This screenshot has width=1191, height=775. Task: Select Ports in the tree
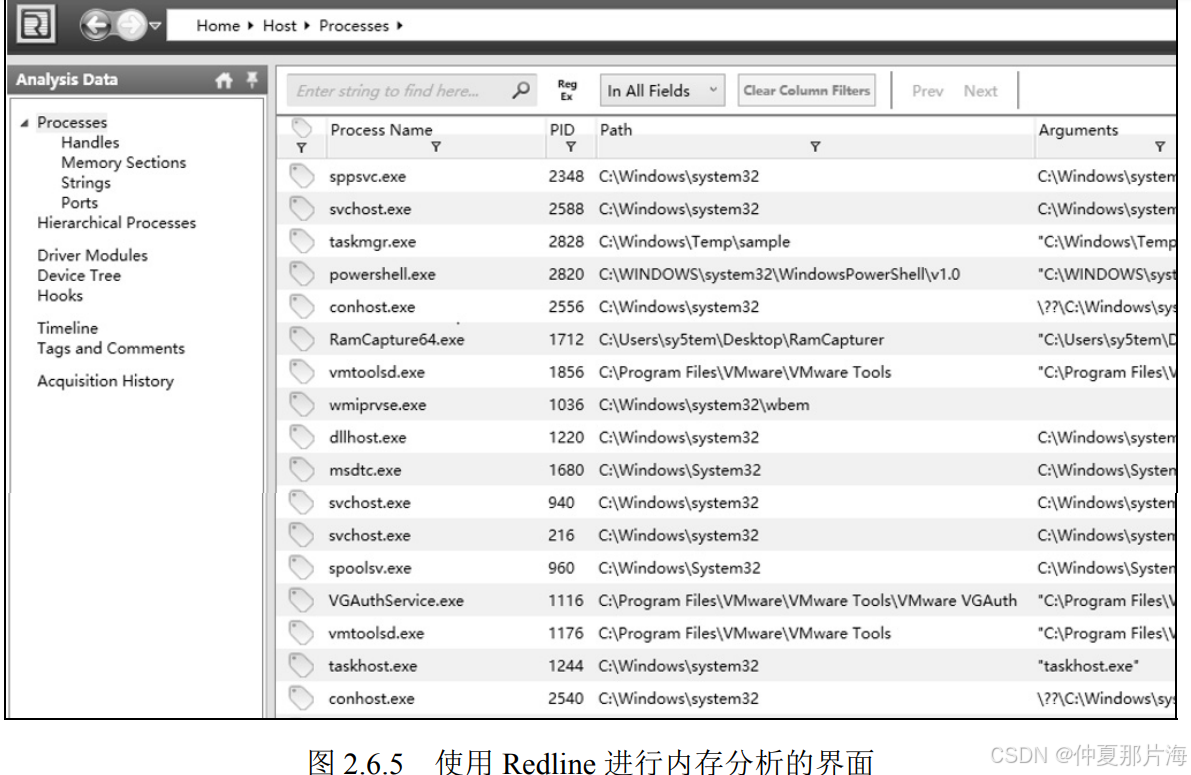point(80,203)
